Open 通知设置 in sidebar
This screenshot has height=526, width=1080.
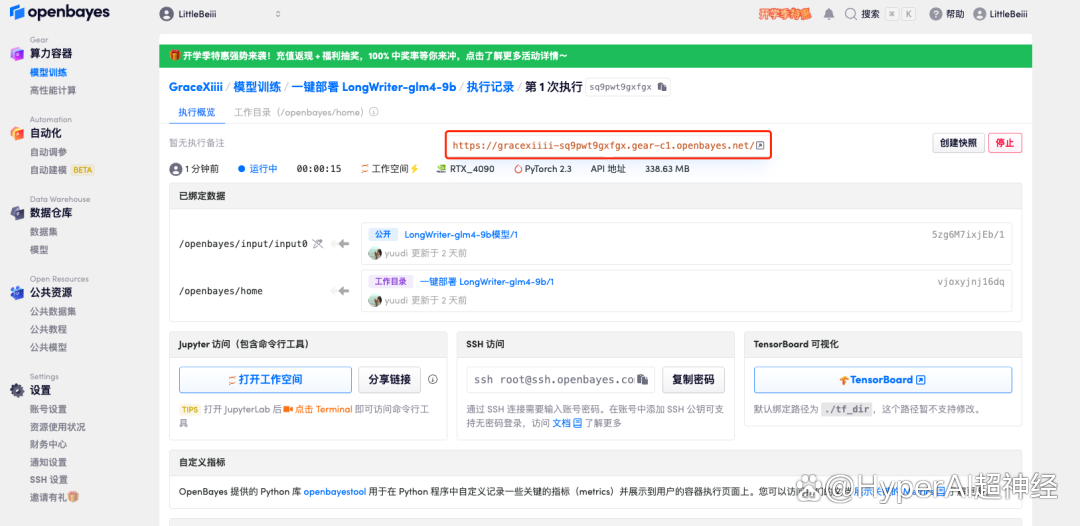pos(48,462)
